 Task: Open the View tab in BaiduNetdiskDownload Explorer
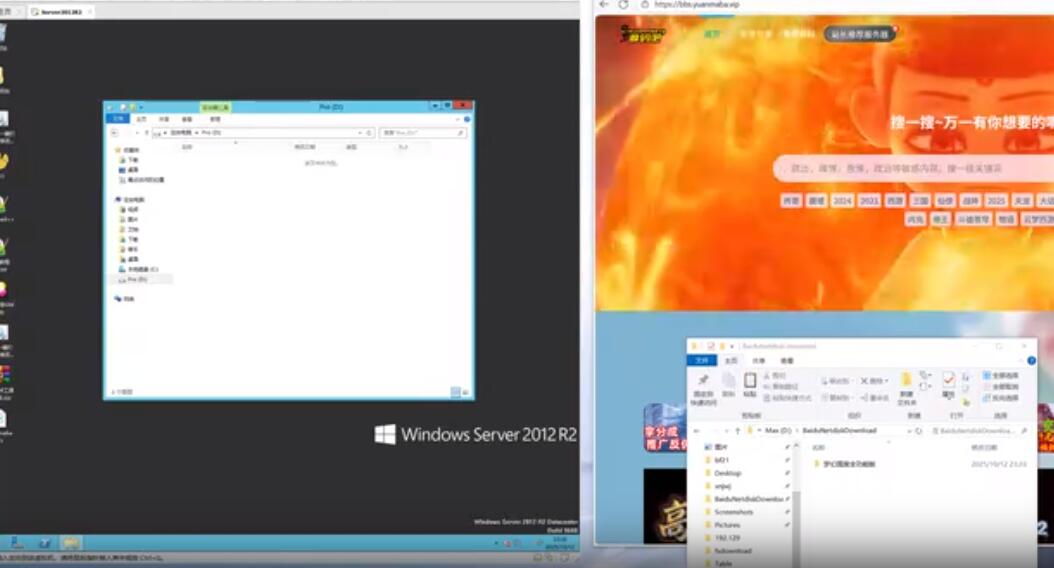[x=787, y=360]
